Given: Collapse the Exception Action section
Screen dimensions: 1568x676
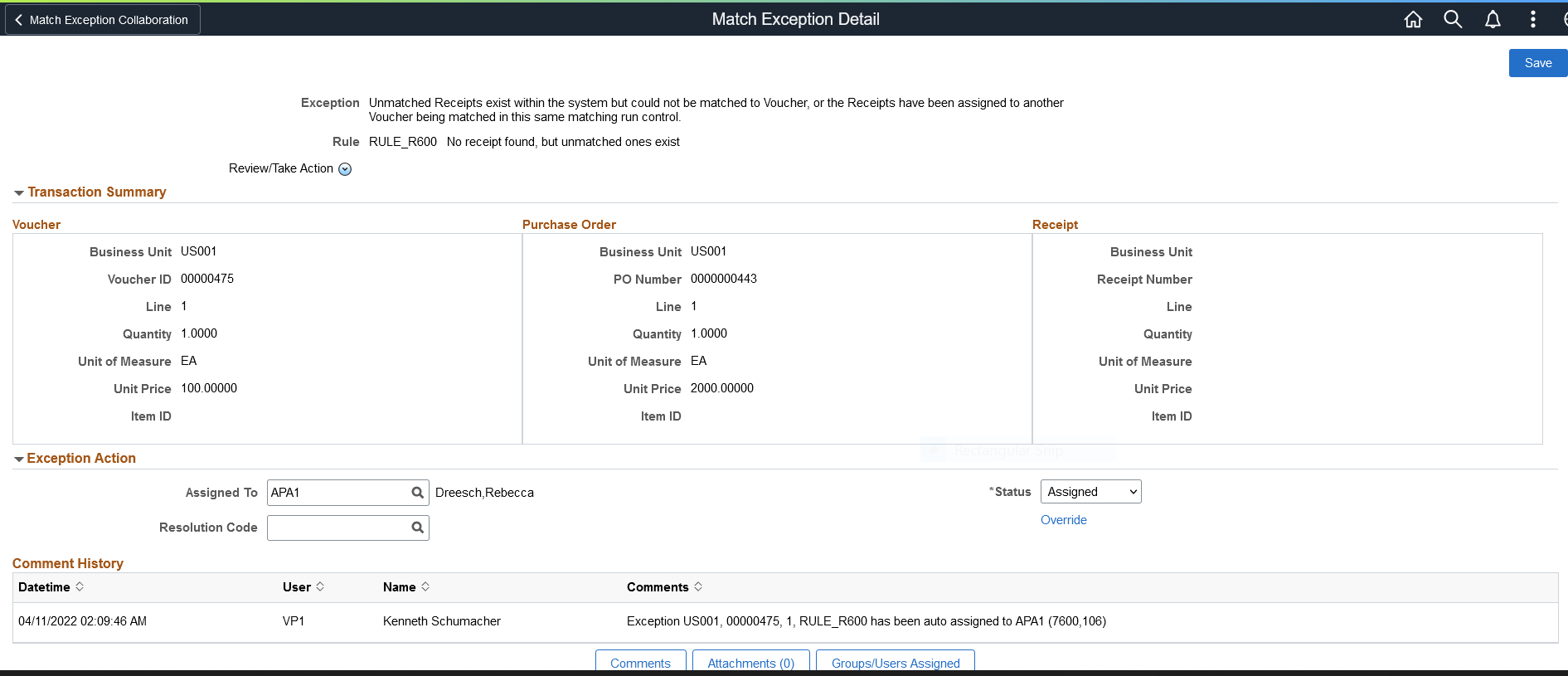Looking at the screenshot, I should coord(18,459).
